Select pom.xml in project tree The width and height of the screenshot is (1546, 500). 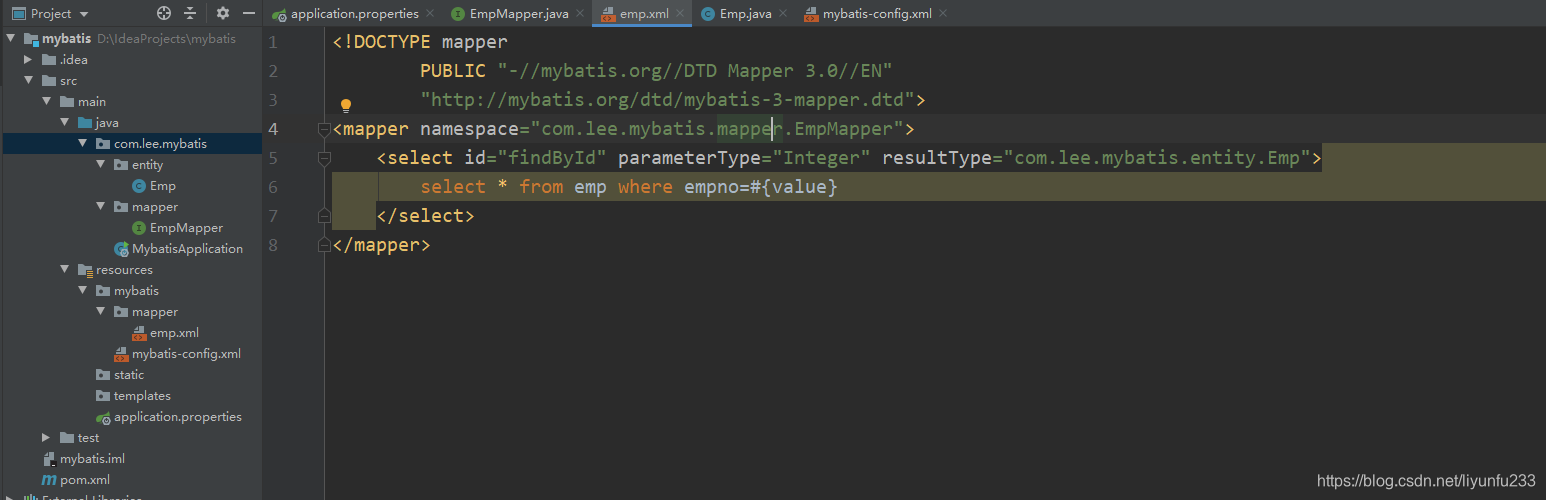(x=85, y=480)
